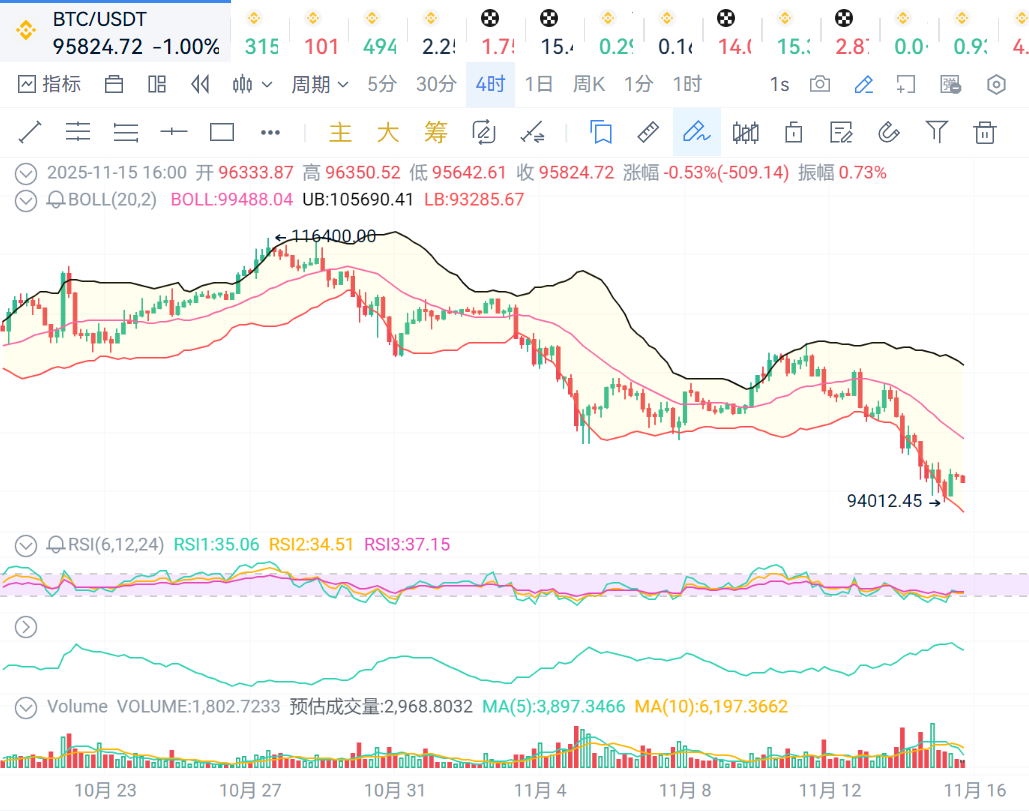This screenshot has width=1029, height=811.
Task: Click the replay rewind icon
Action: [x=200, y=85]
